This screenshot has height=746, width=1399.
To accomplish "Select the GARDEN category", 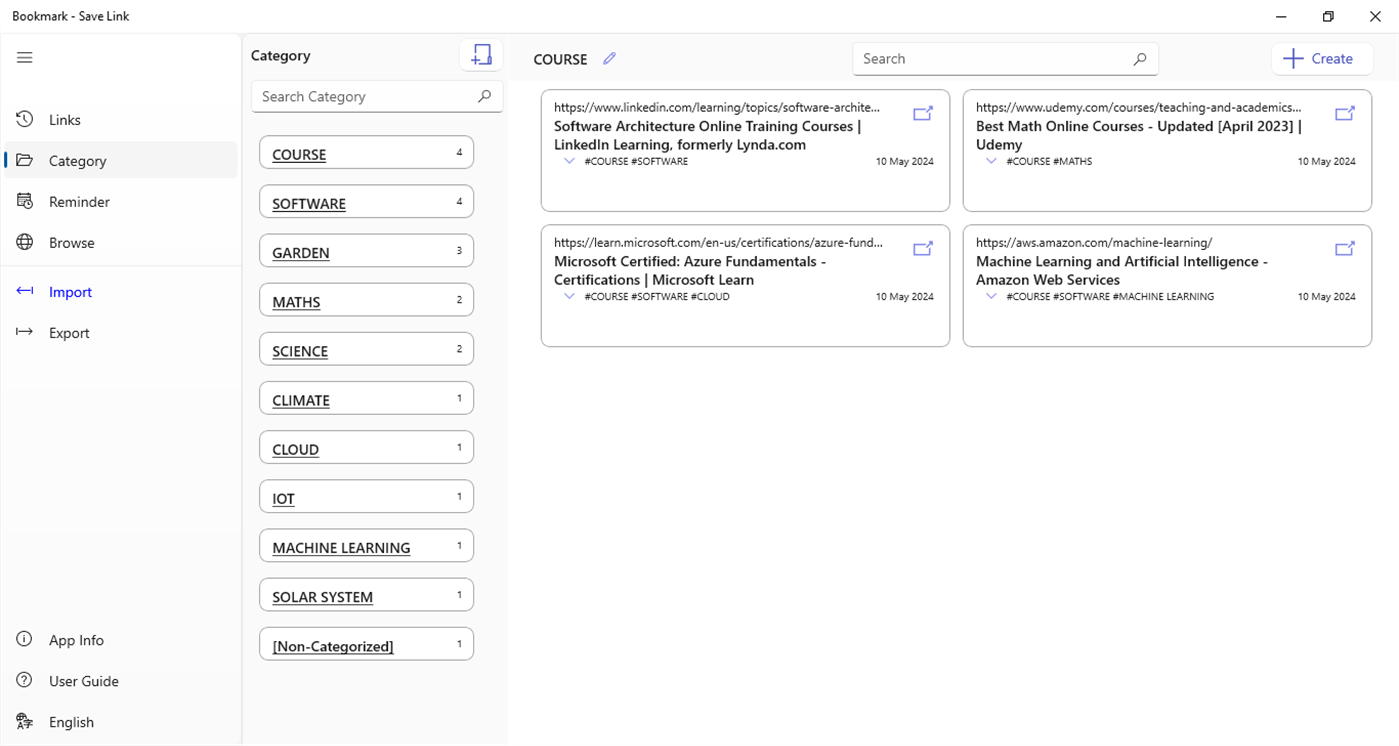I will point(366,252).
